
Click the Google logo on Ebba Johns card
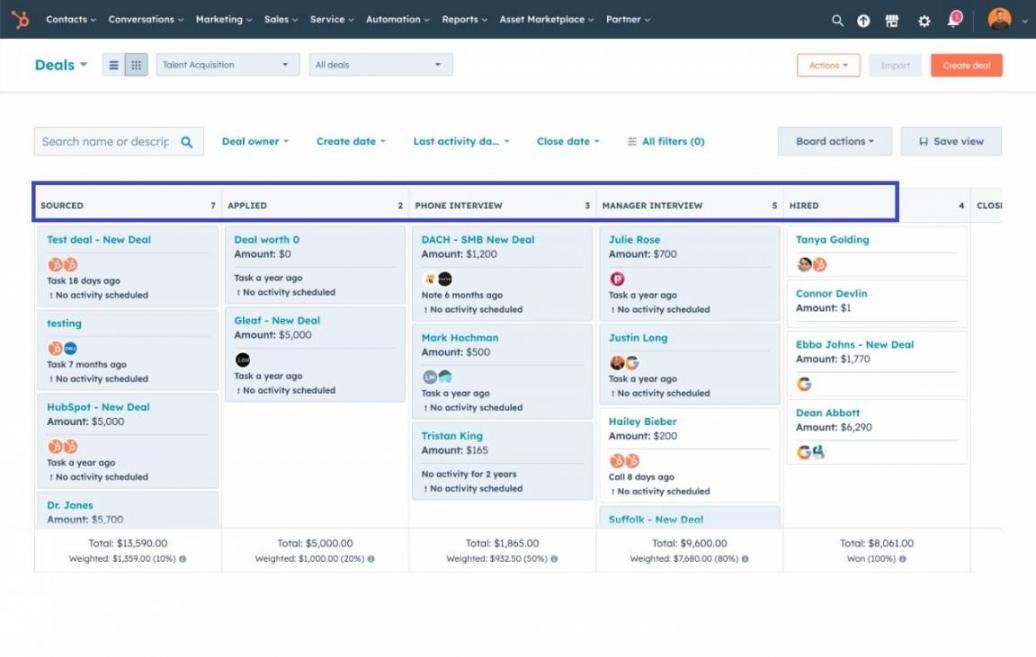pos(804,384)
